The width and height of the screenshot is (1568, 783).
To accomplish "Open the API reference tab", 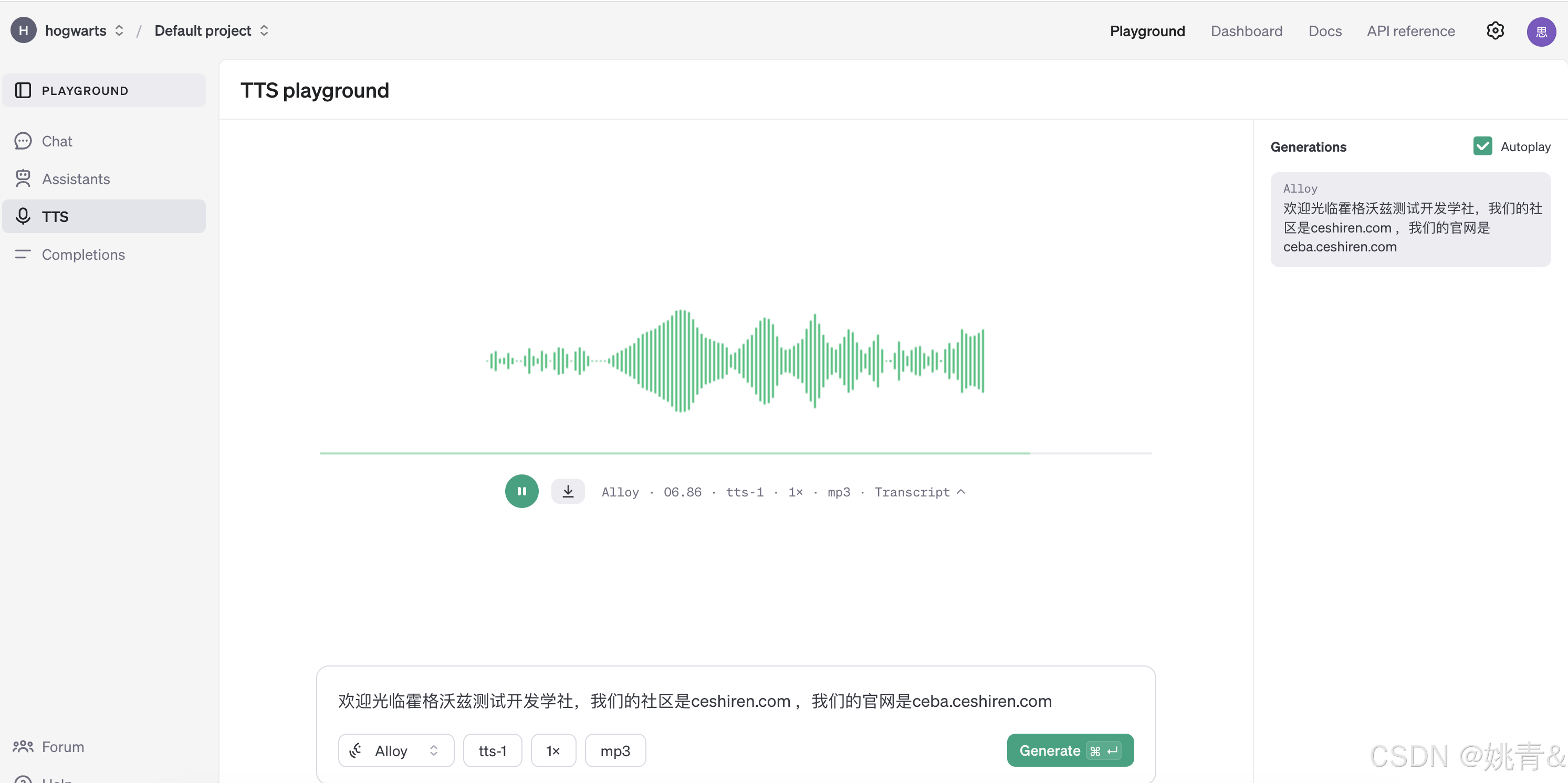I will pyautogui.click(x=1410, y=31).
